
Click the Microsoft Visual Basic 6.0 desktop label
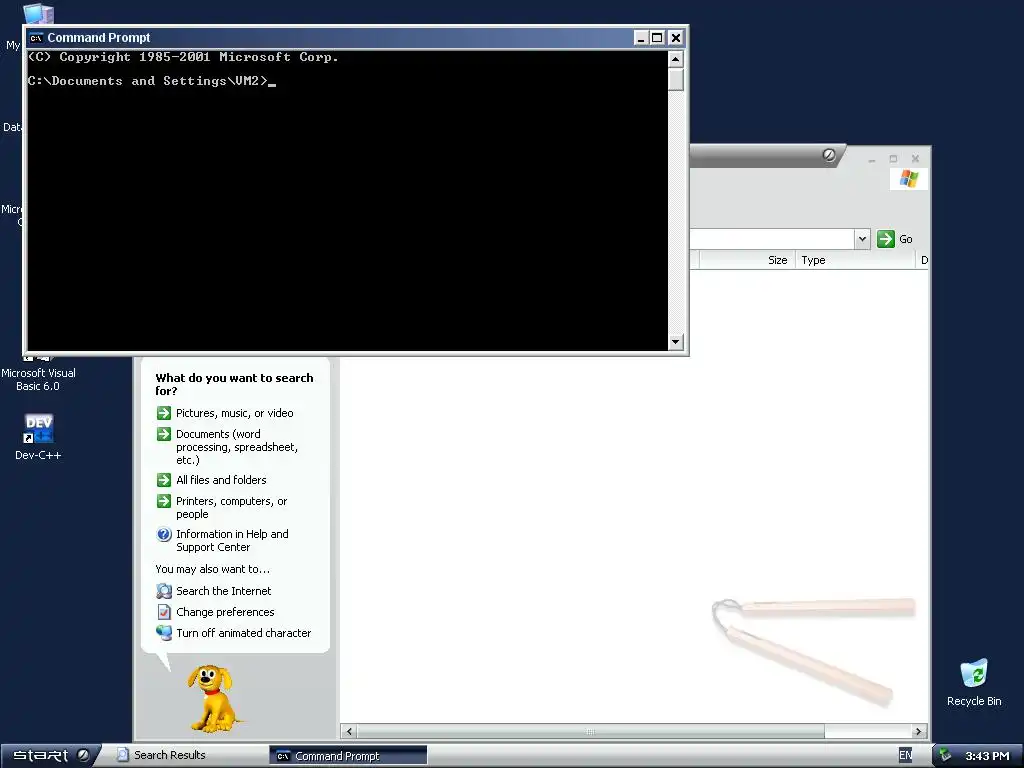point(38,379)
